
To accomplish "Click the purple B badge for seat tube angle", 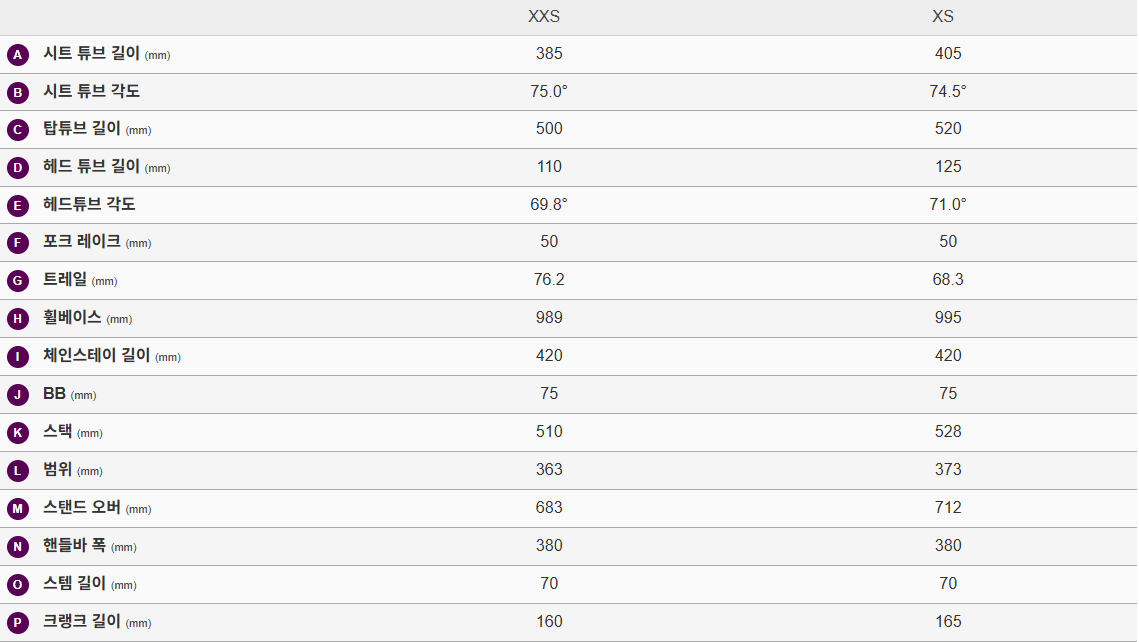I will click(18, 93).
